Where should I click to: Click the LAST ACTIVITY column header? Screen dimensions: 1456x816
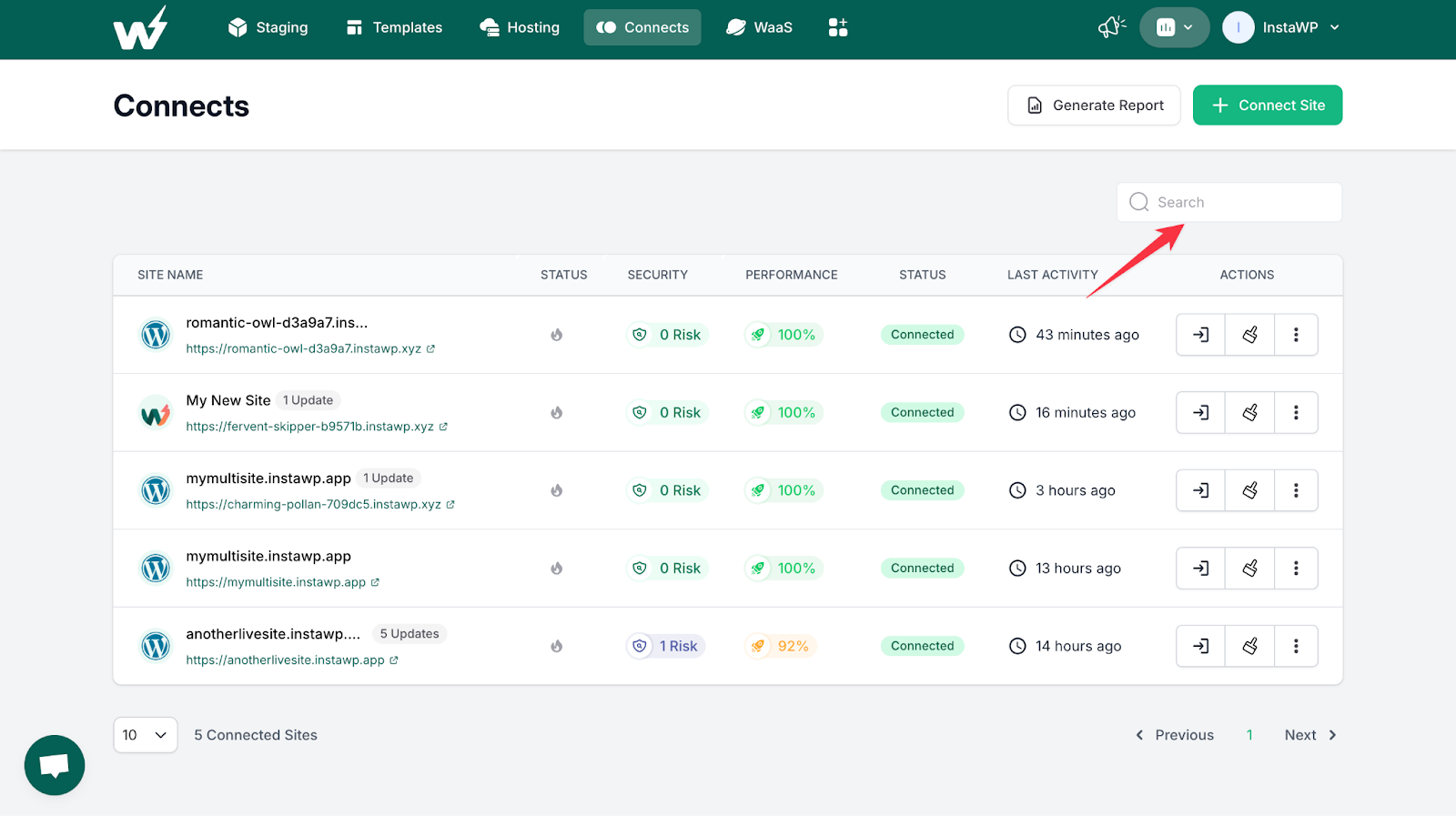click(1053, 275)
